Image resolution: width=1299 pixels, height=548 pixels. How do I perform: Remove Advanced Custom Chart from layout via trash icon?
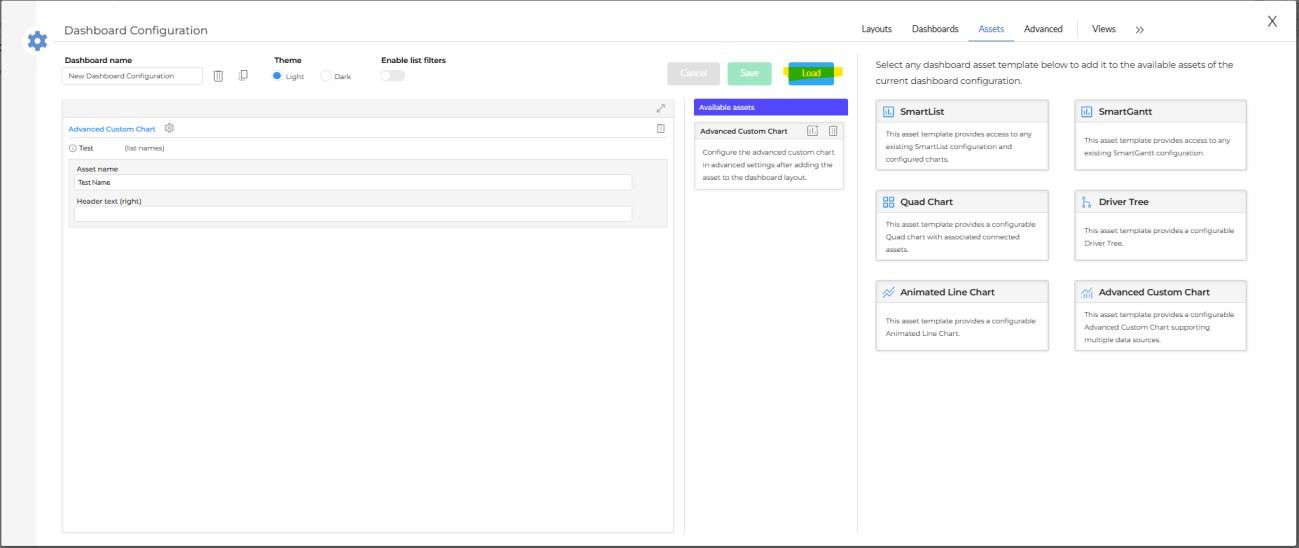660,129
